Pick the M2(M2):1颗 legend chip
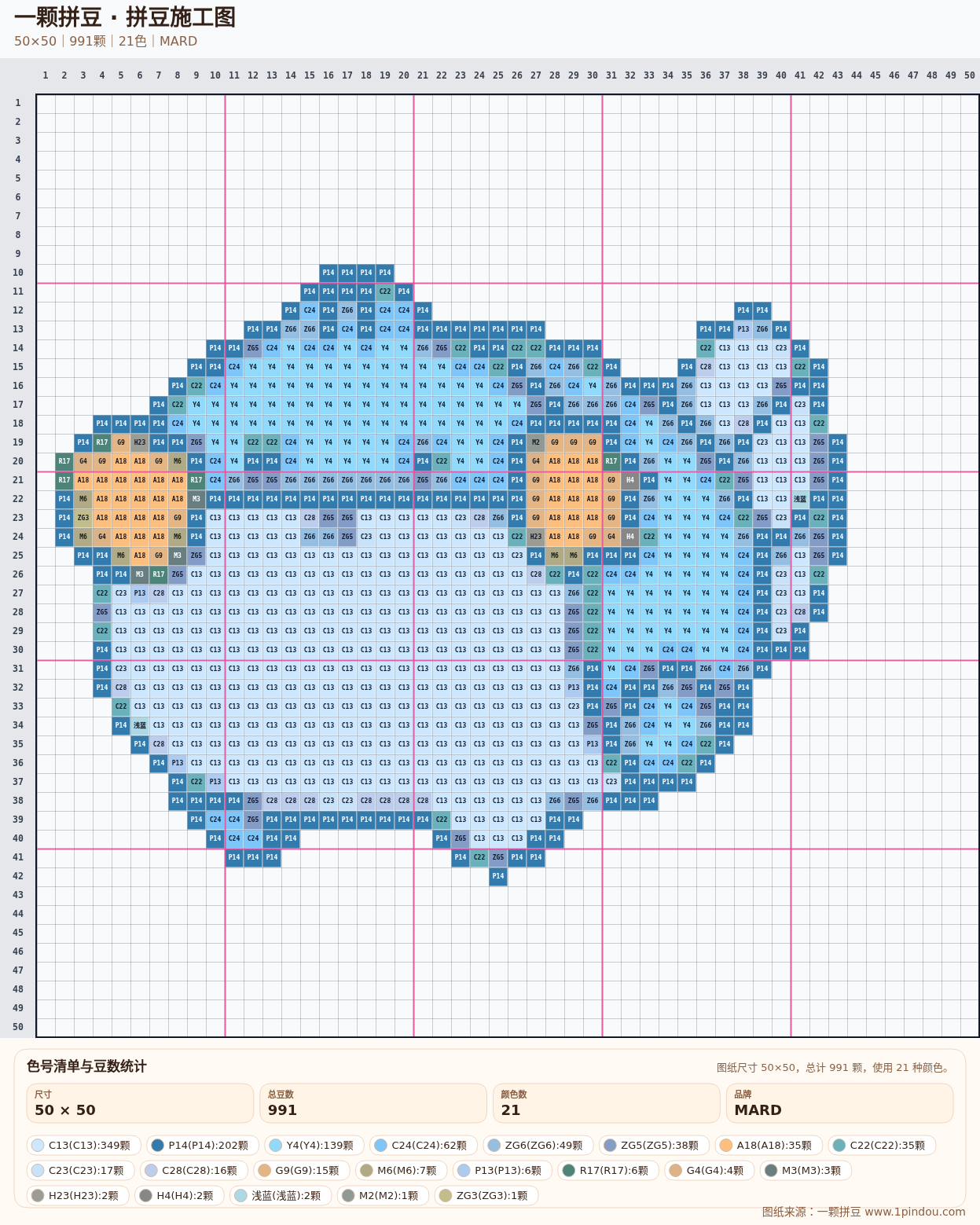 coord(383,1195)
